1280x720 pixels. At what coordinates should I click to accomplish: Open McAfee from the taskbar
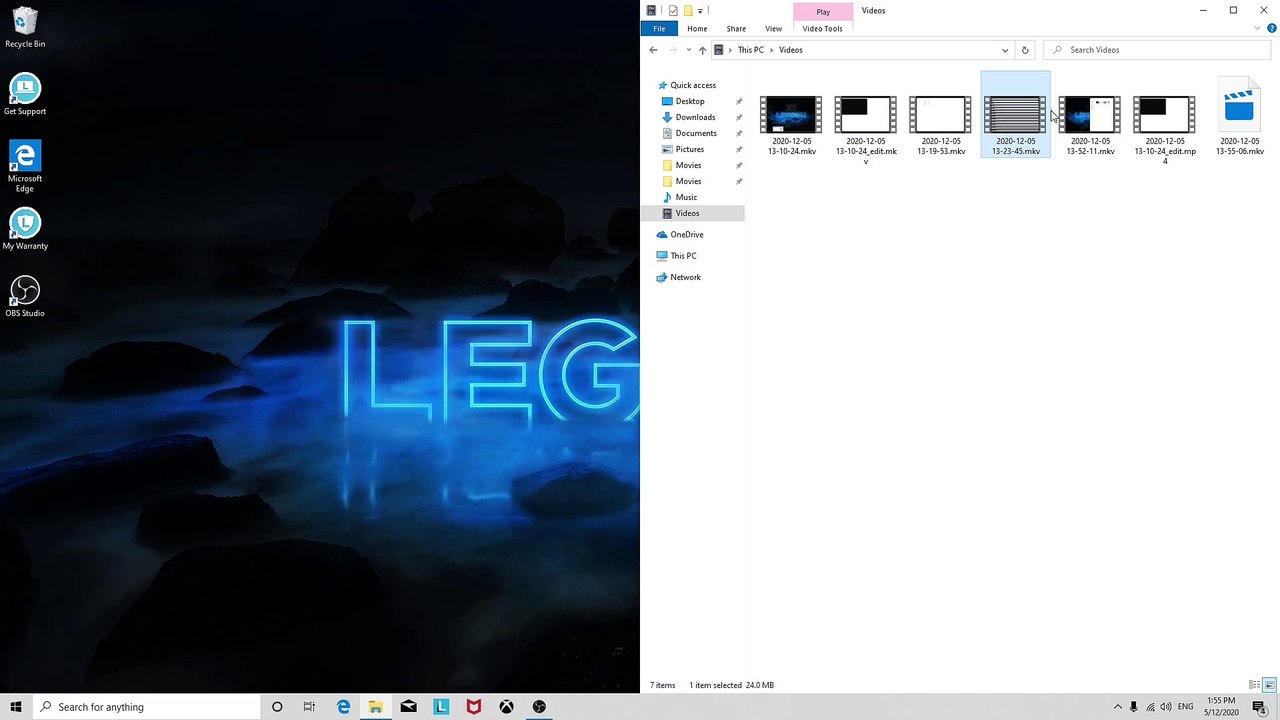(474, 707)
